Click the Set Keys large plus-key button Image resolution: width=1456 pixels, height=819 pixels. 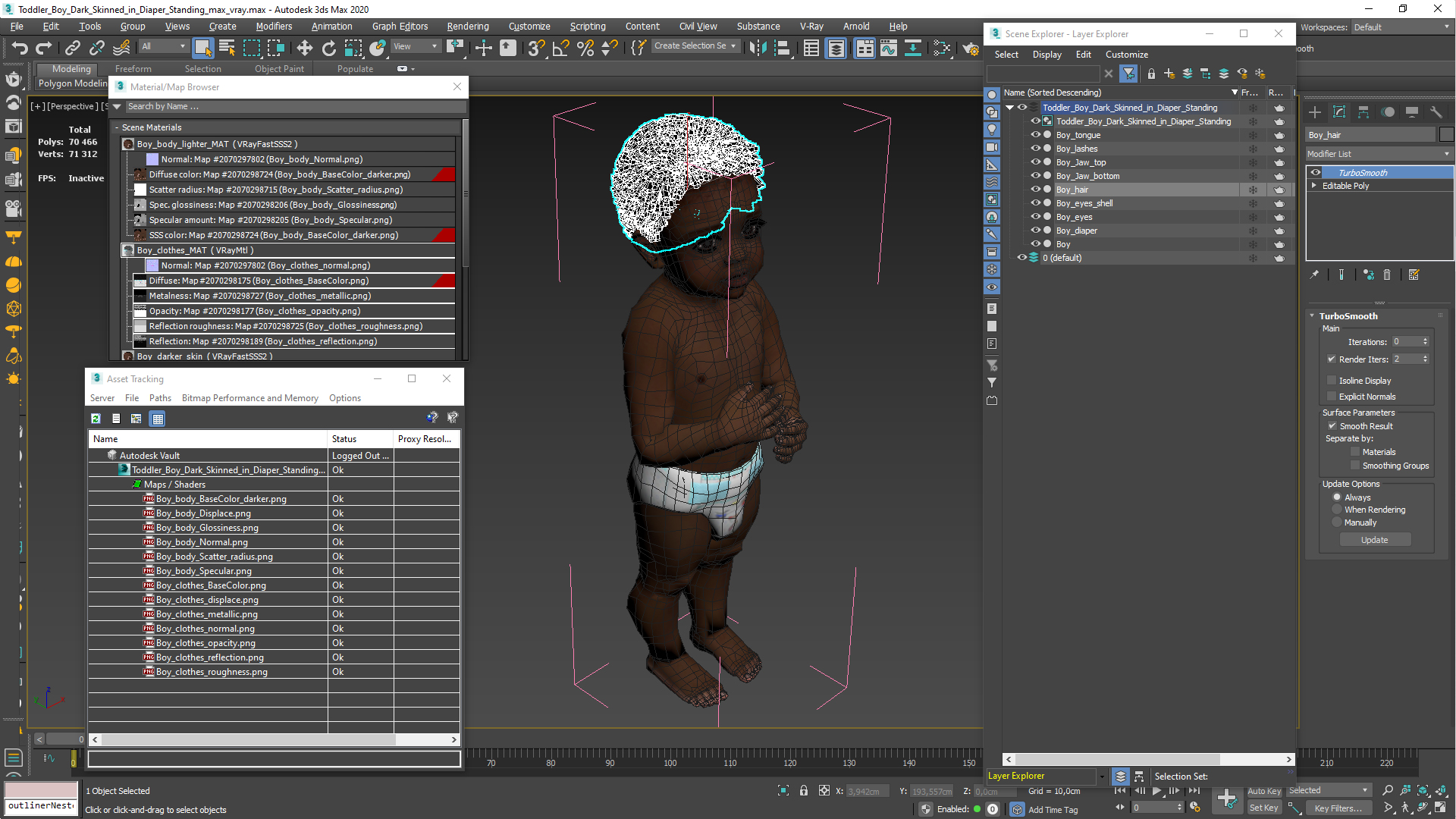pos(1226,799)
